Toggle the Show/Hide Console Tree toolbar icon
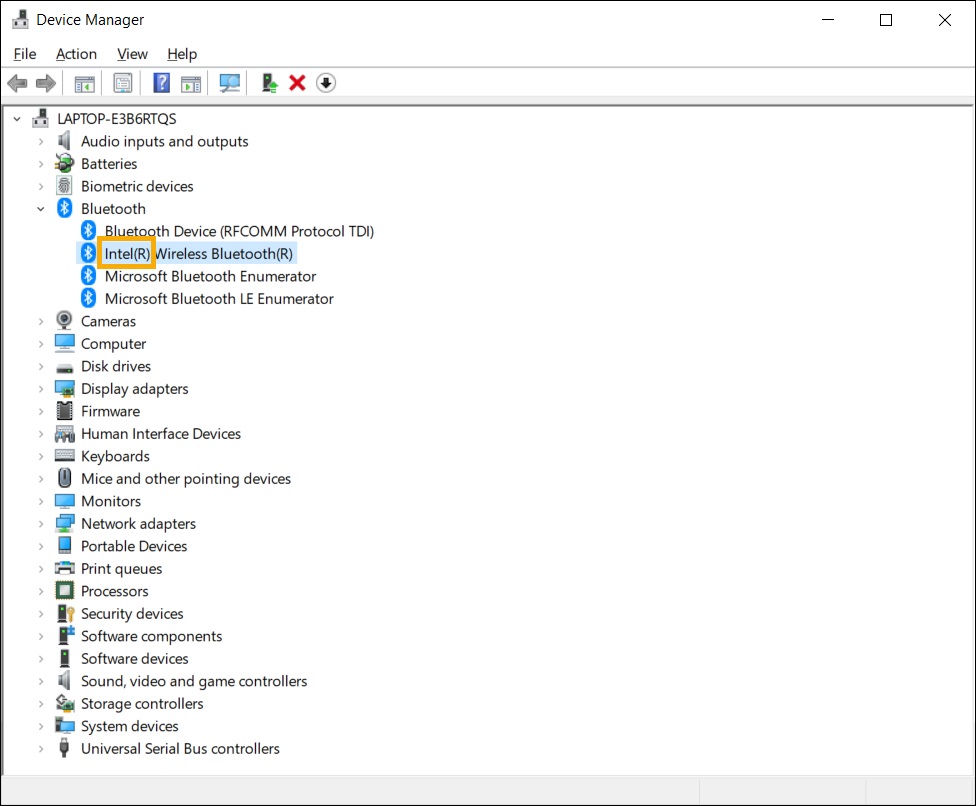This screenshot has height=806, width=976. 85,83
